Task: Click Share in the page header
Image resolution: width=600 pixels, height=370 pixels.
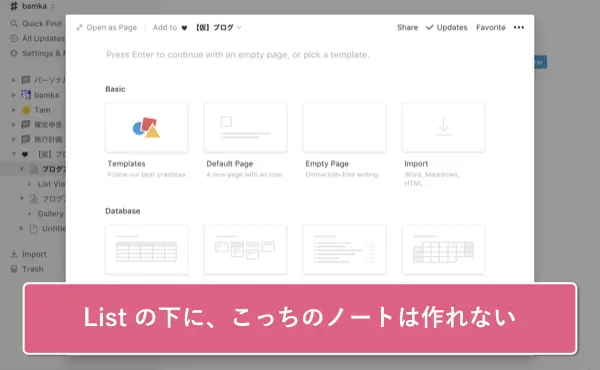Action: [x=407, y=28]
